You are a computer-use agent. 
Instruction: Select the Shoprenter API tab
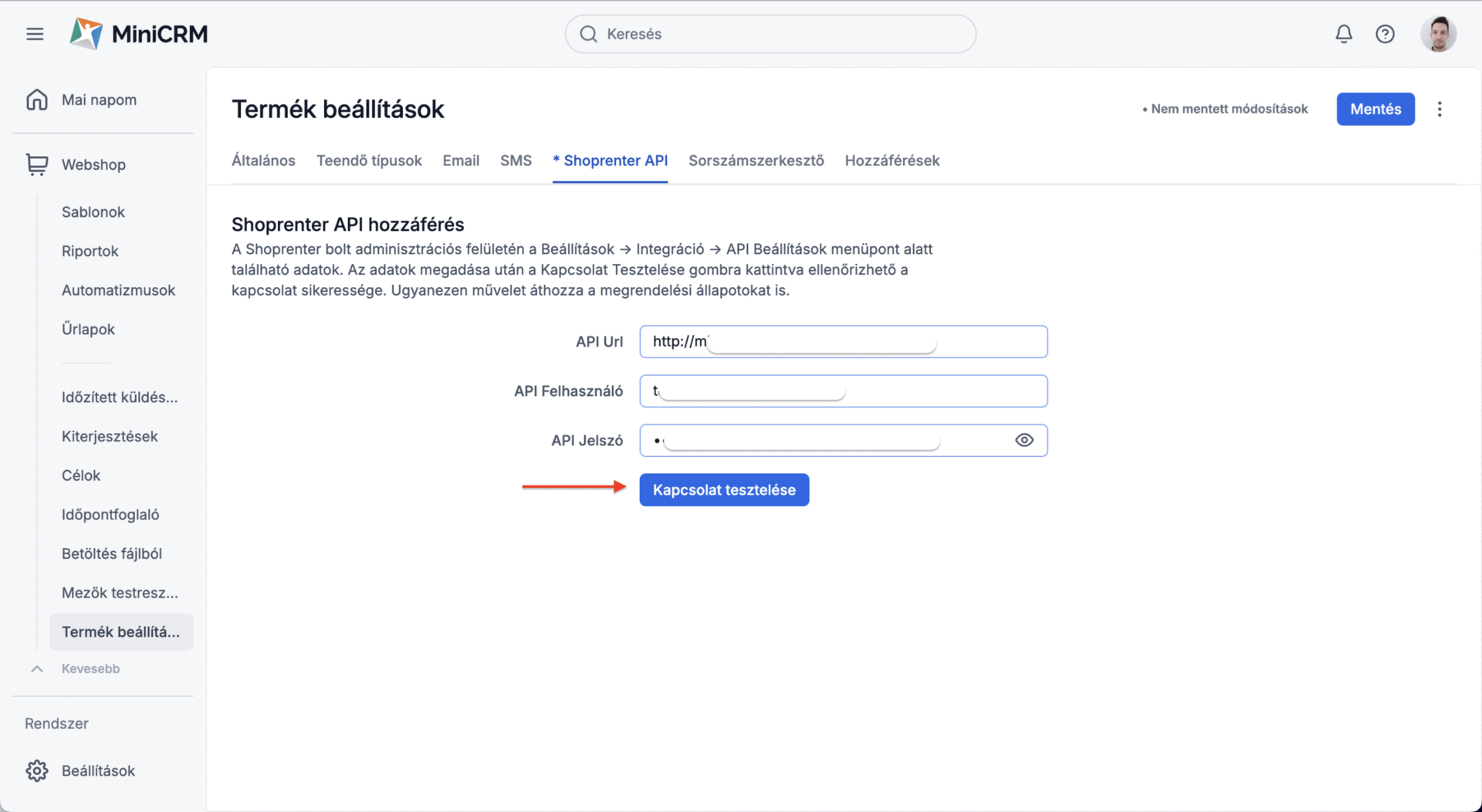click(x=610, y=161)
